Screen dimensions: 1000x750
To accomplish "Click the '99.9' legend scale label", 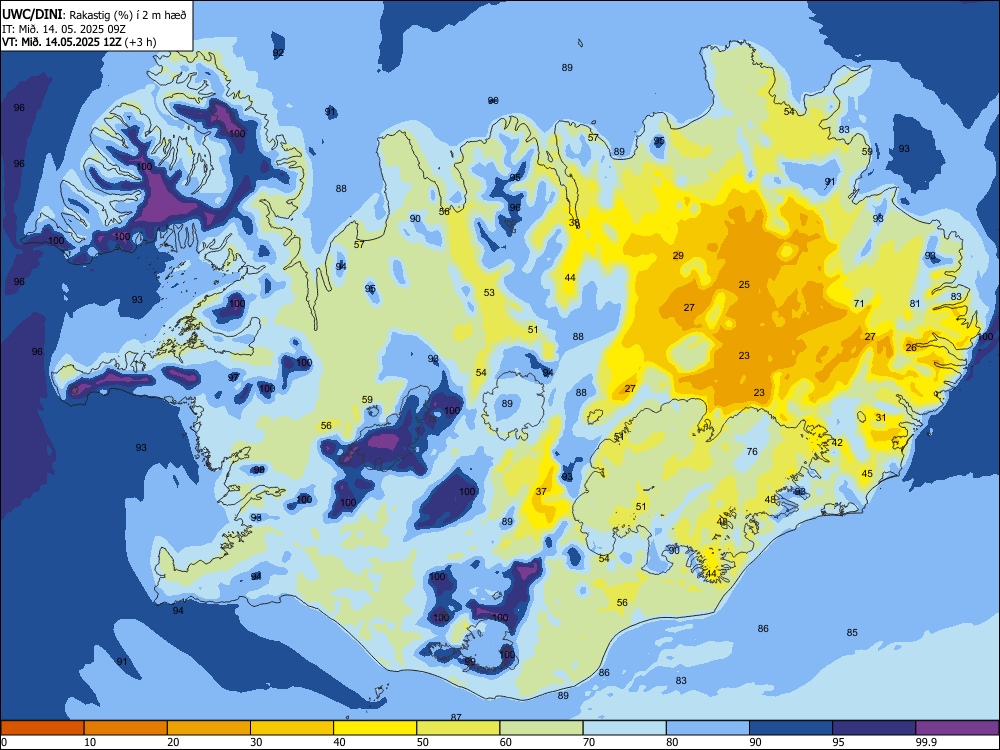I will tap(925, 742).
